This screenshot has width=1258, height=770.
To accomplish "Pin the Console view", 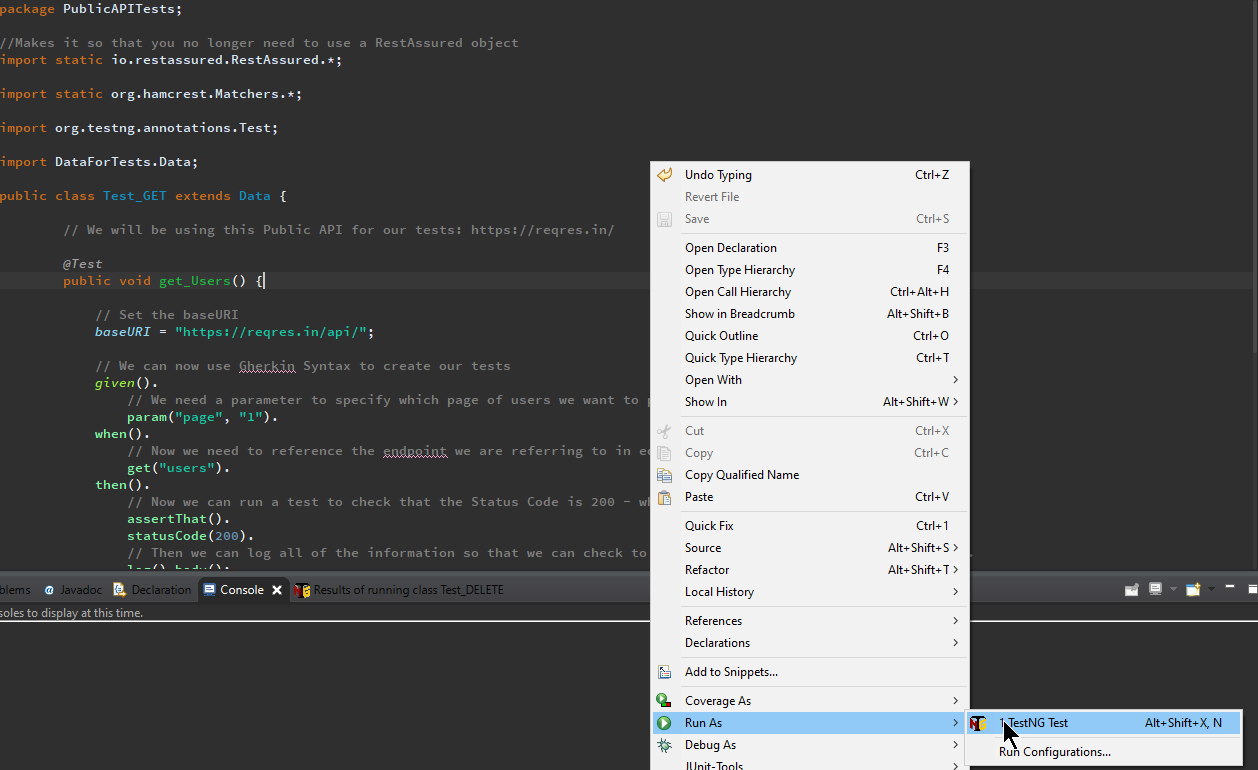I will click(x=1132, y=590).
